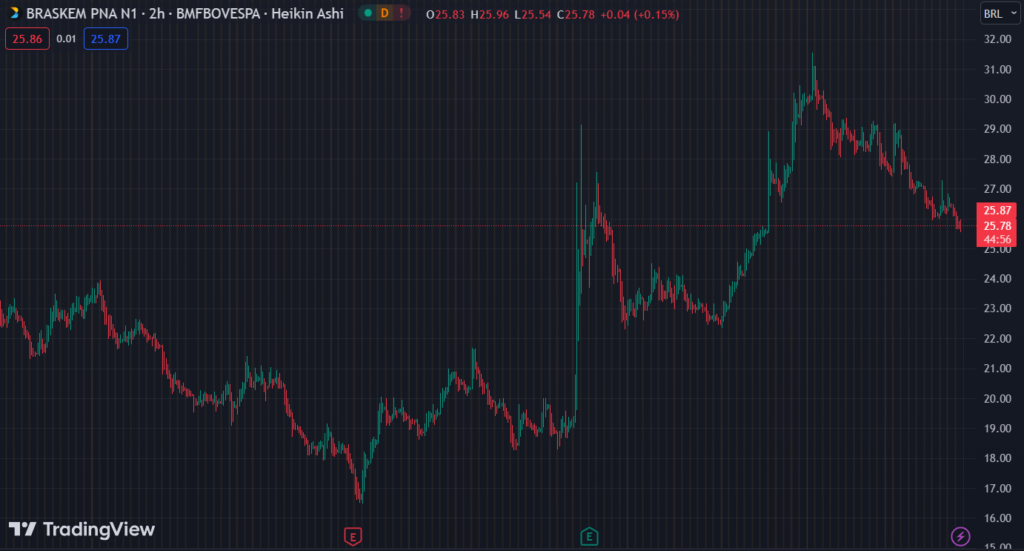Click the 17.00 price scale label
This screenshot has height=551, width=1024.
tap(997, 488)
